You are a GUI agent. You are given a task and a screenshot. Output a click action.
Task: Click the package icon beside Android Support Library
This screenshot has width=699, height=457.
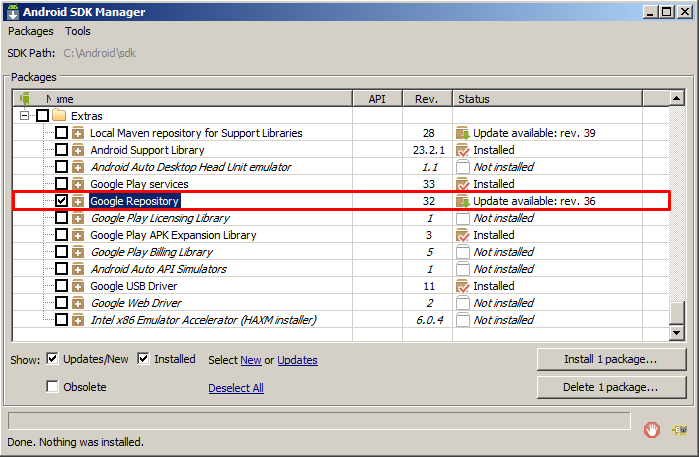tap(78, 150)
